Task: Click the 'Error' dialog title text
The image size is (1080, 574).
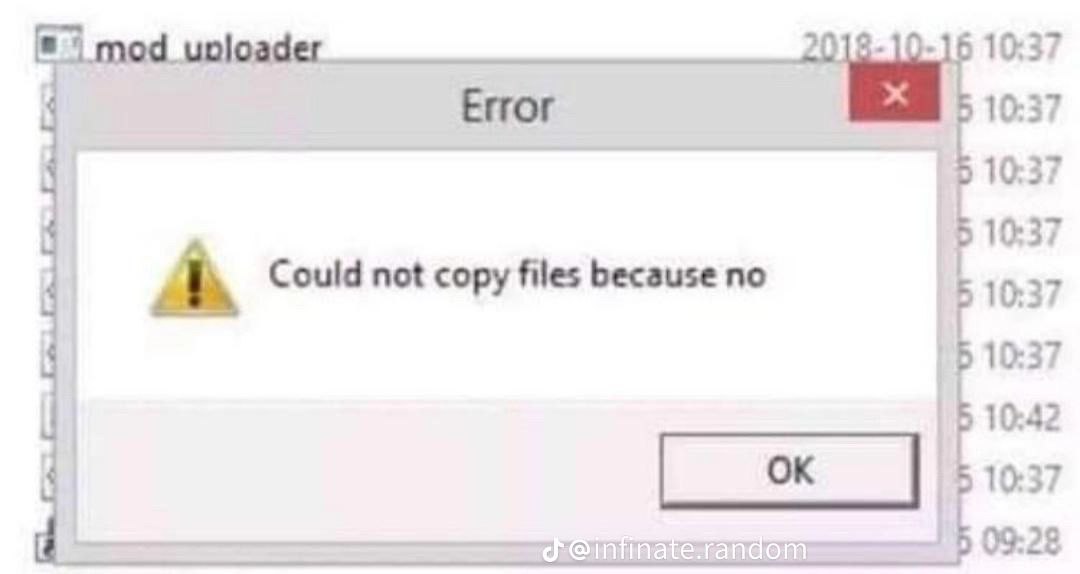Action: 508,107
